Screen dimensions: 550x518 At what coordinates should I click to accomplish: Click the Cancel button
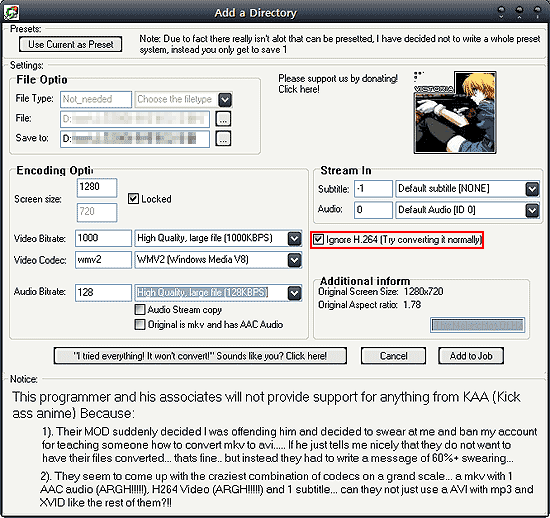pos(393,356)
